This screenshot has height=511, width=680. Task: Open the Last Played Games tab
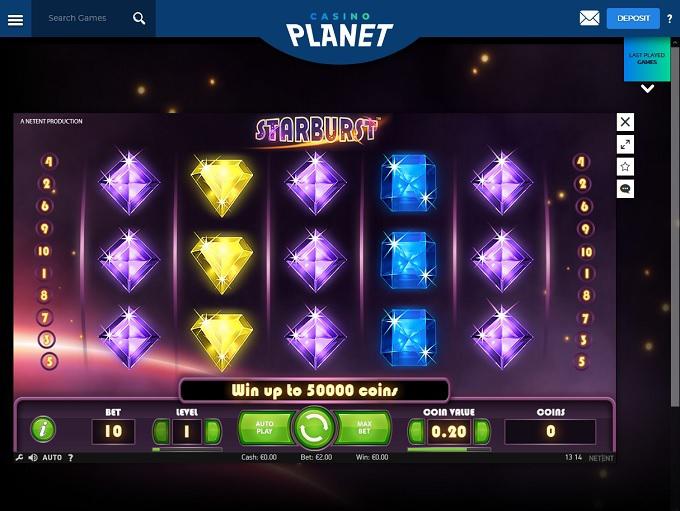[x=647, y=59]
